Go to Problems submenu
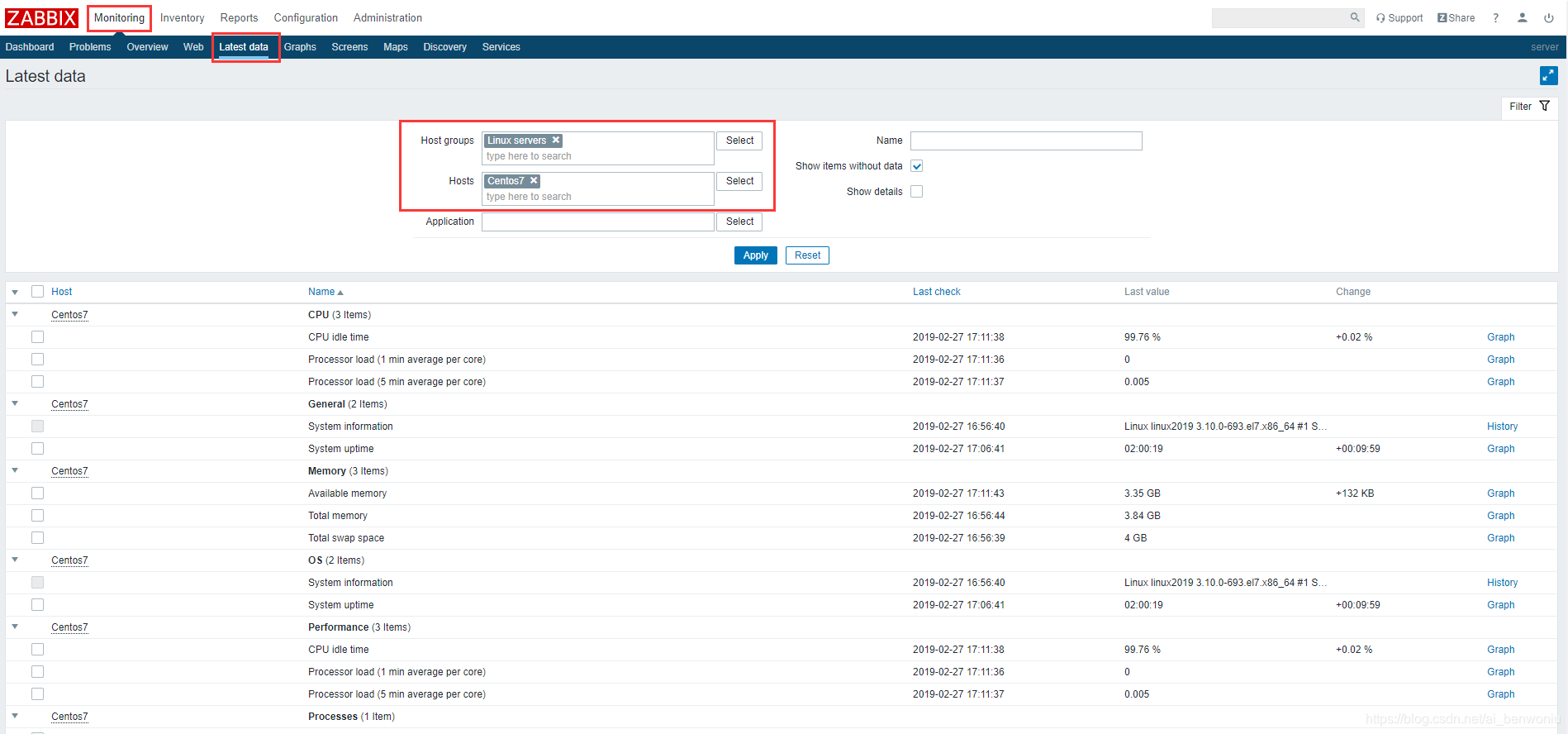 (x=90, y=47)
